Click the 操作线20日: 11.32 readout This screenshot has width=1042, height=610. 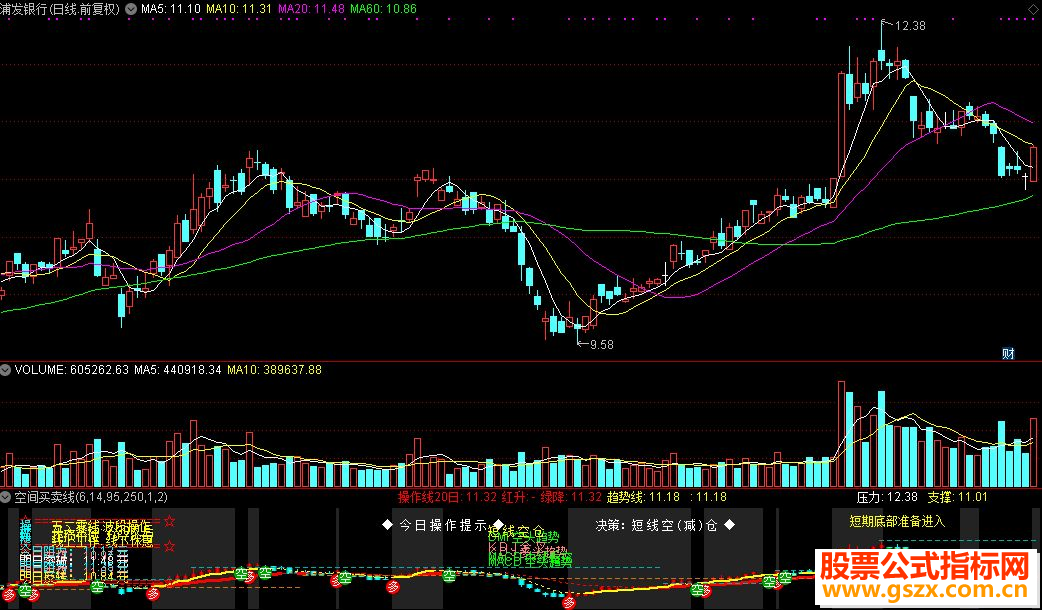(447, 496)
